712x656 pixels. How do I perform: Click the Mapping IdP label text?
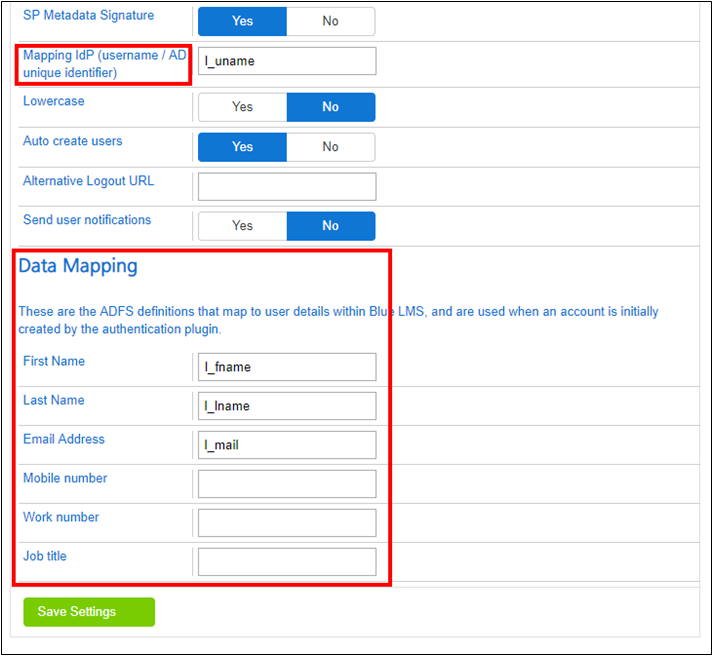(x=105, y=64)
